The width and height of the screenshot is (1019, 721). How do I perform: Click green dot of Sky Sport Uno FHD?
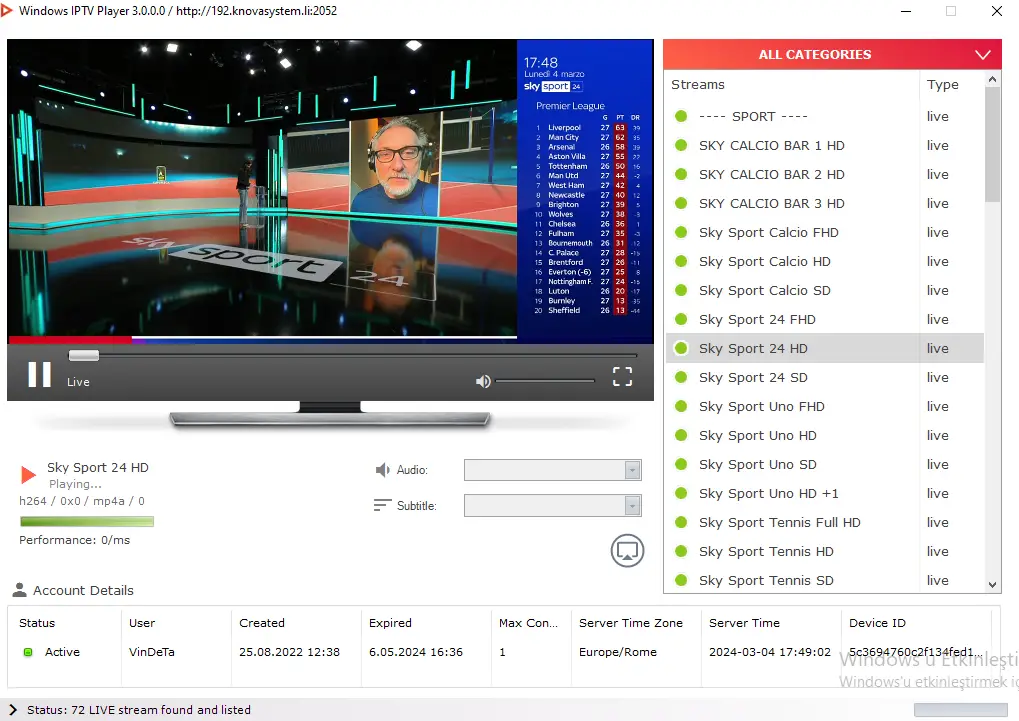point(681,406)
